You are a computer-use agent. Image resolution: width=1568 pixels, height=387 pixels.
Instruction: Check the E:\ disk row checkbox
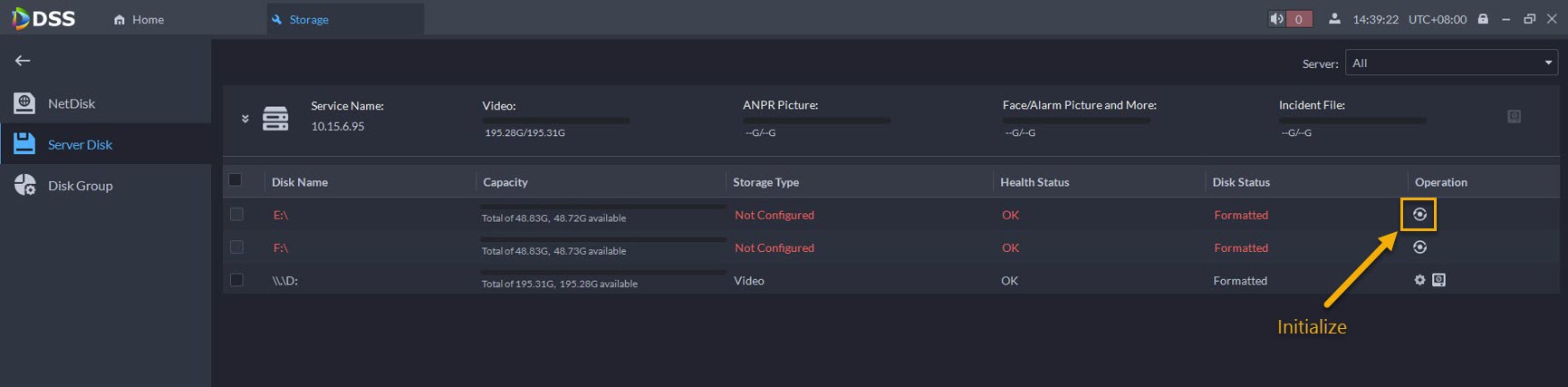(236, 215)
